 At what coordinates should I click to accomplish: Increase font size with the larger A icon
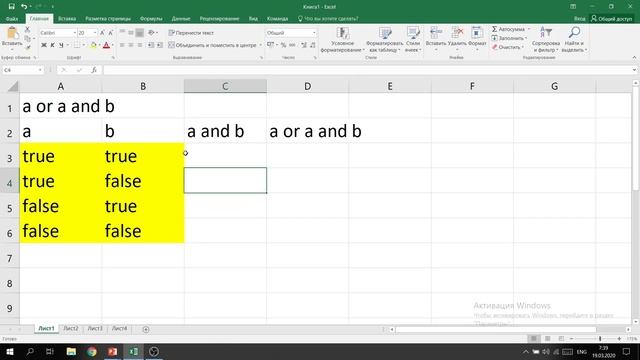(x=102, y=33)
